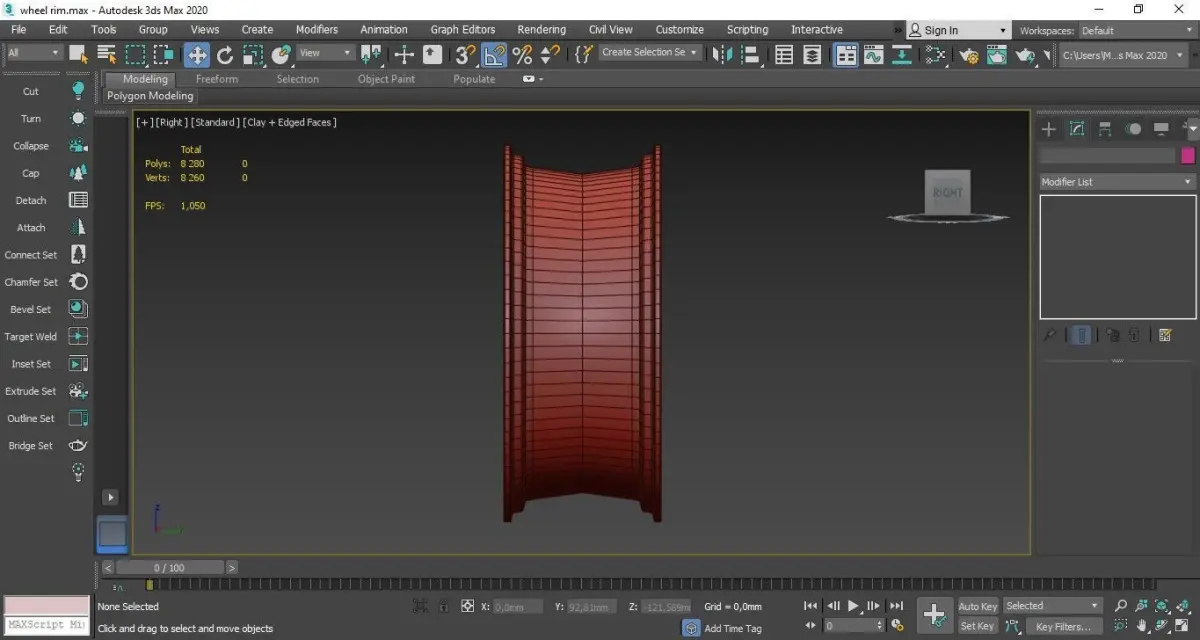1200x640 pixels.
Task: Open the Workspaces Default dropdown
Action: [1136, 30]
